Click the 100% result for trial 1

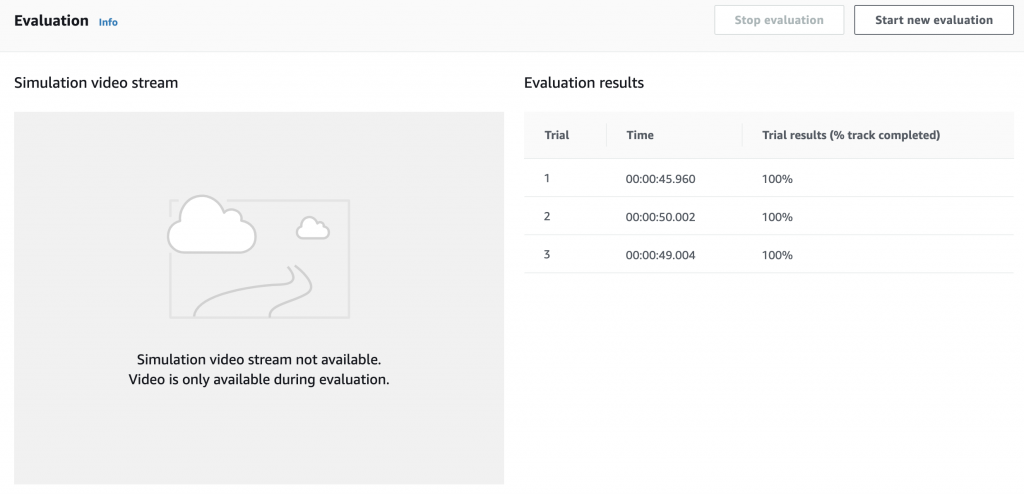pyautogui.click(x=777, y=179)
